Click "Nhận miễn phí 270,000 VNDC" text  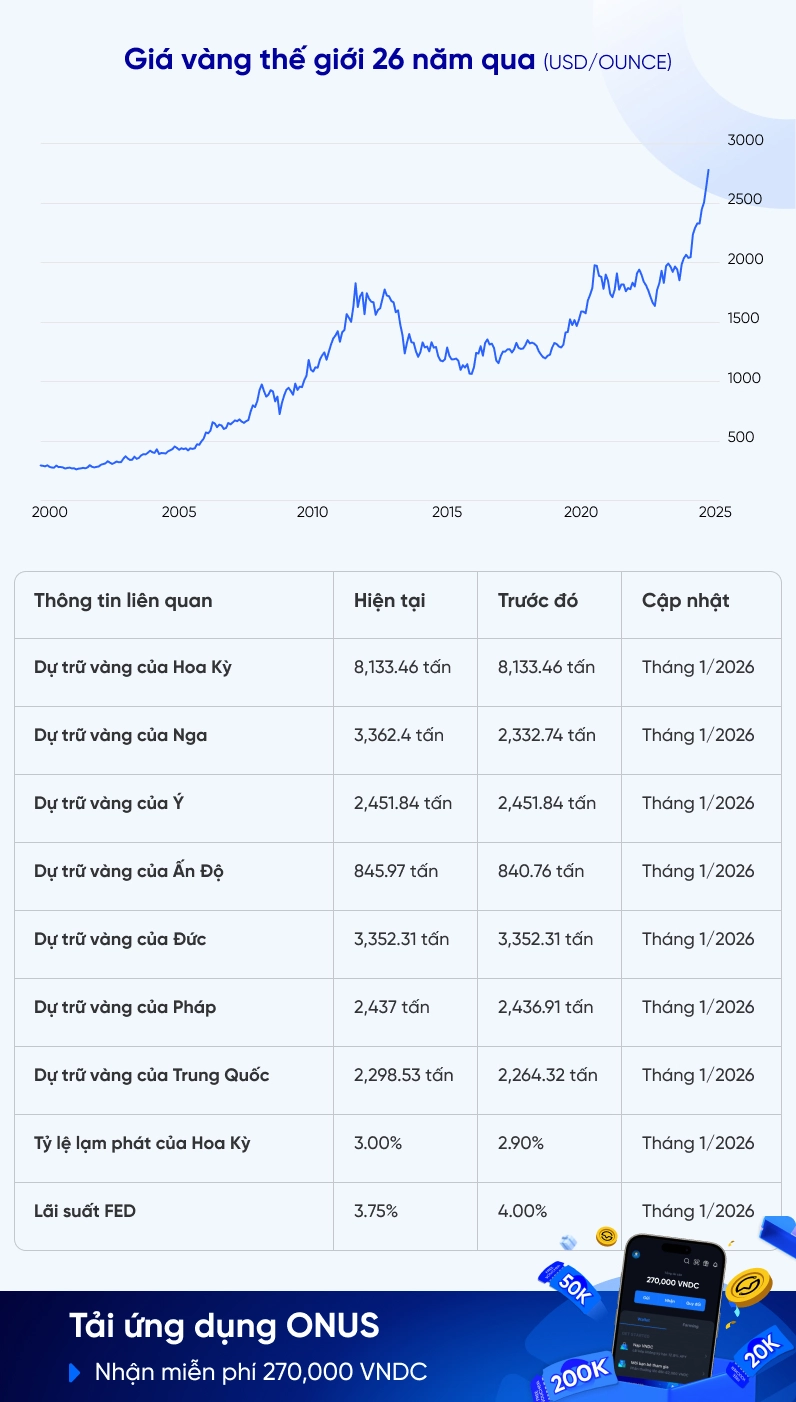tap(261, 1373)
